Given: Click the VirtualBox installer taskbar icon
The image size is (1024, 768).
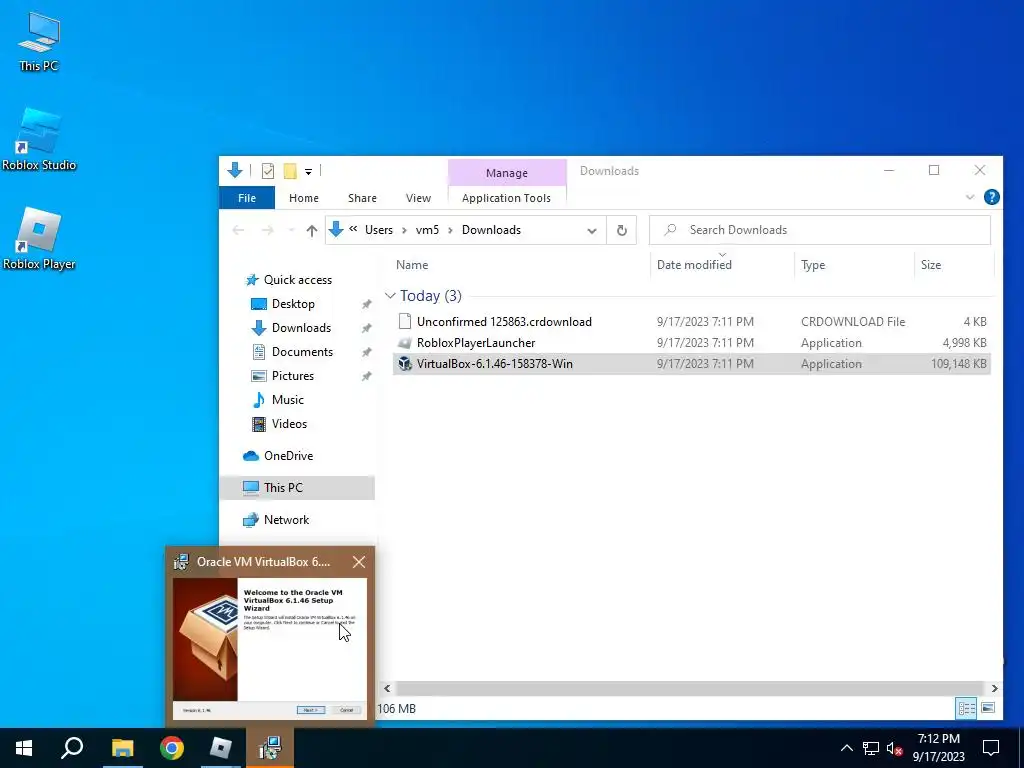Looking at the screenshot, I should point(270,748).
